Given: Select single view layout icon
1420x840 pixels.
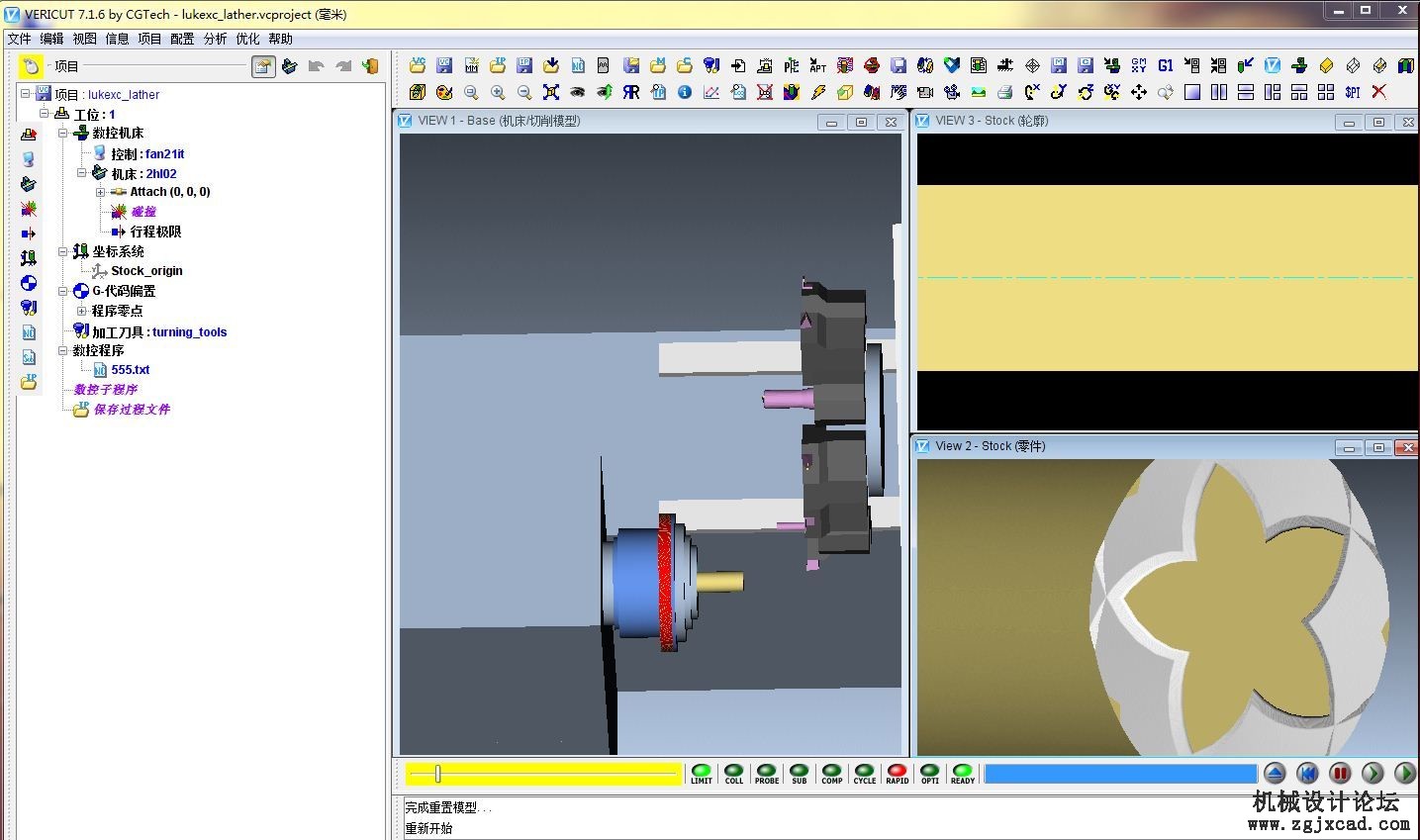Looking at the screenshot, I should click(1192, 92).
